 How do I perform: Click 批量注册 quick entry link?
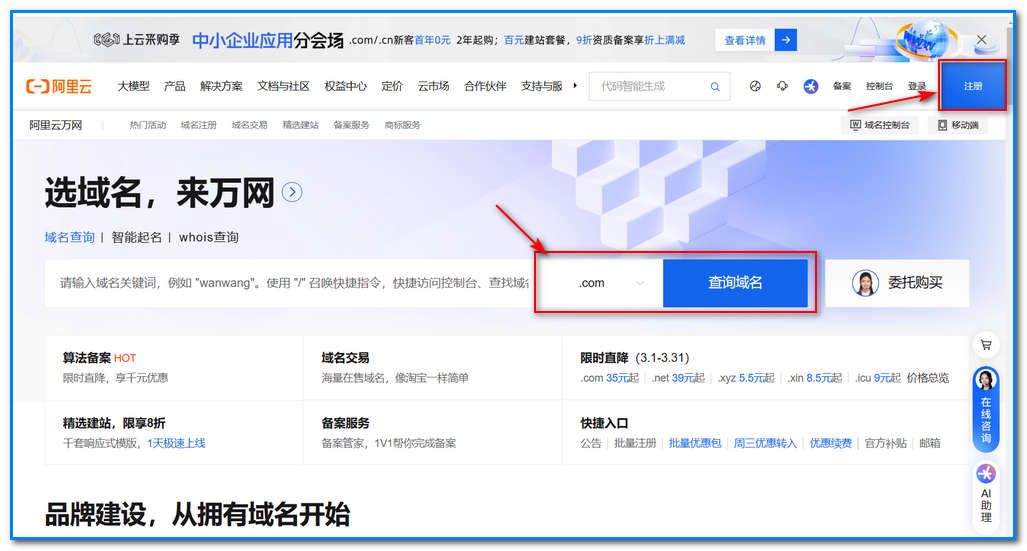coord(635,444)
